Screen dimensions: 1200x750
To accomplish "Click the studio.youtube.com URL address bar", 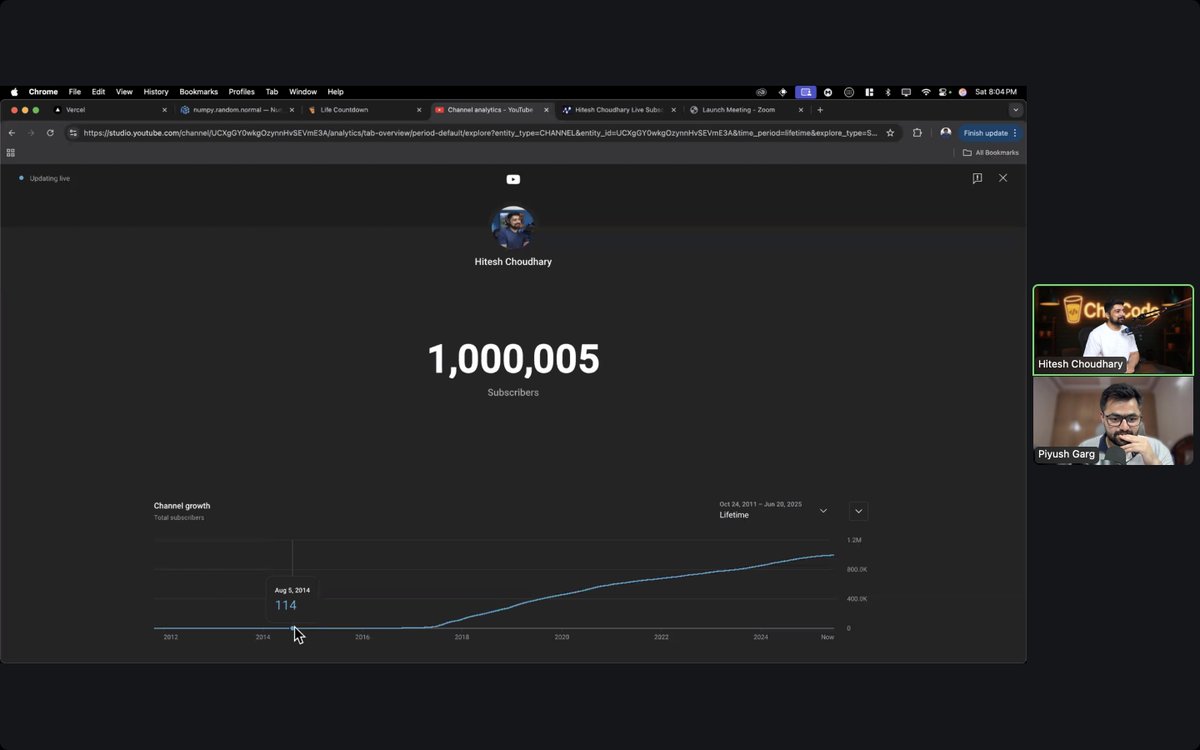I will (480, 133).
